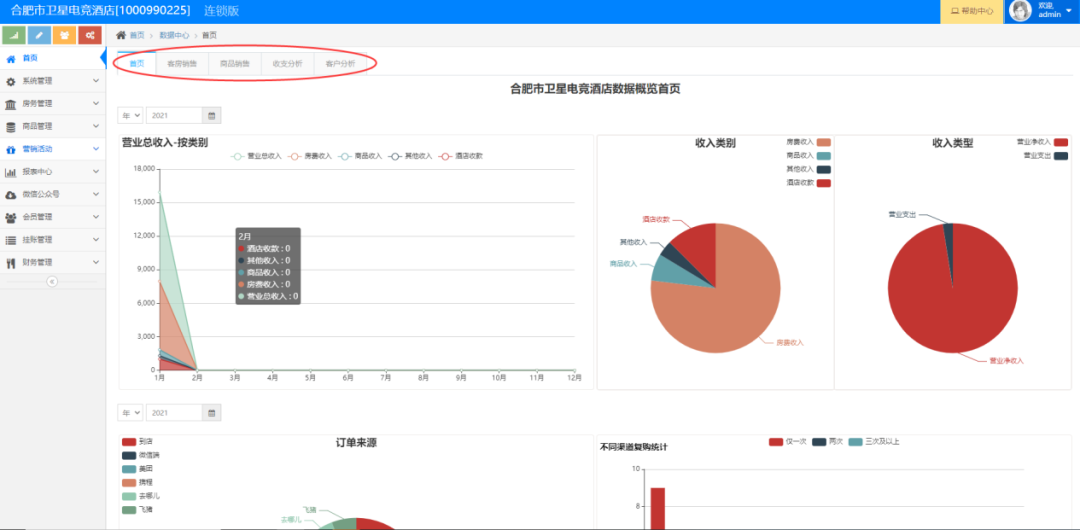The image size is (1080, 530).
Task: Expand the 微信公众号 menu chevron
Action: [96, 195]
